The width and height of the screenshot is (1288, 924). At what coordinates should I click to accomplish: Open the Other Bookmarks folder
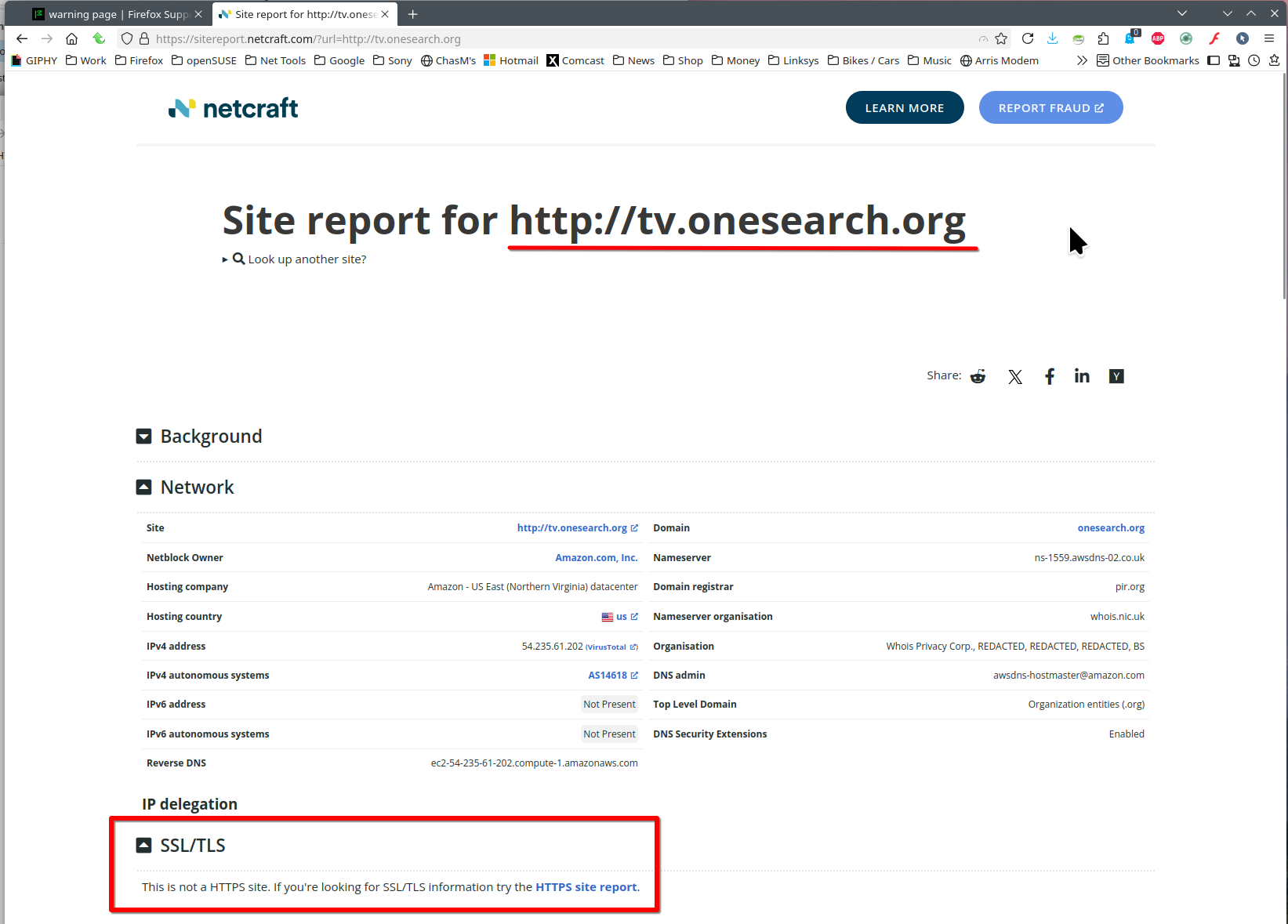(x=1148, y=60)
